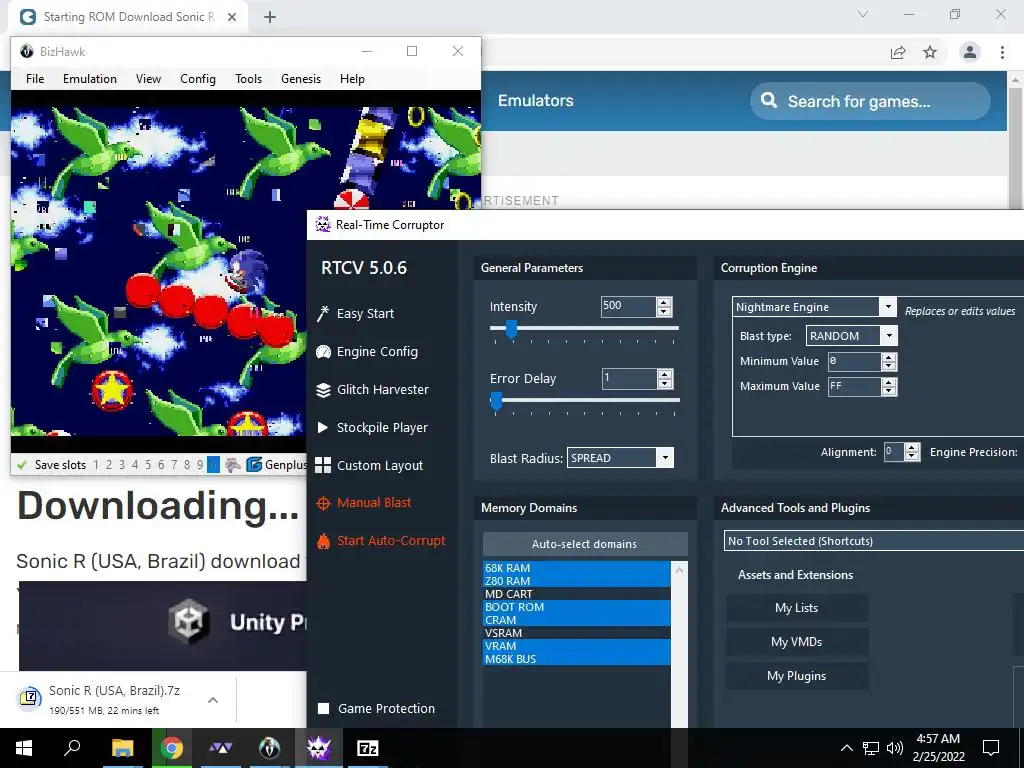
Task: Open the No Tool Selected (Shortcuts) dropdown
Action: (x=874, y=541)
